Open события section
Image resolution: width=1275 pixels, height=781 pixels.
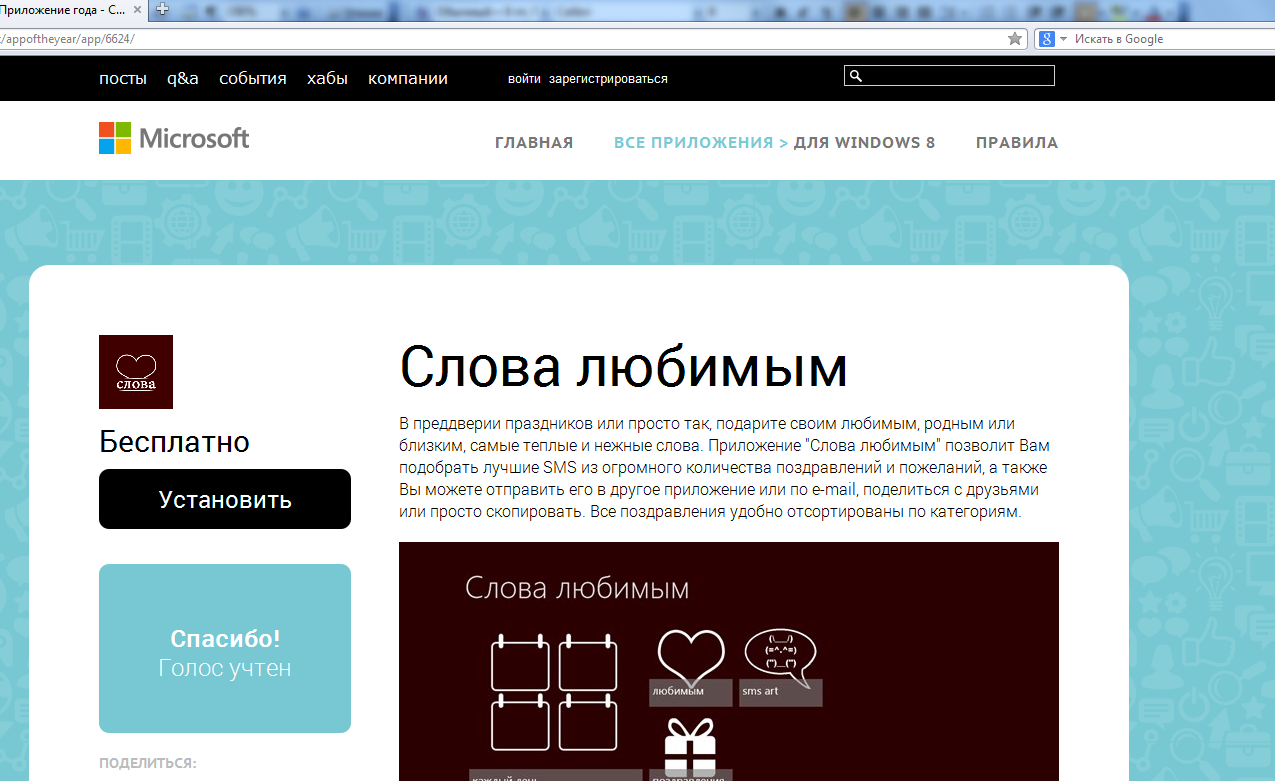pos(253,79)
